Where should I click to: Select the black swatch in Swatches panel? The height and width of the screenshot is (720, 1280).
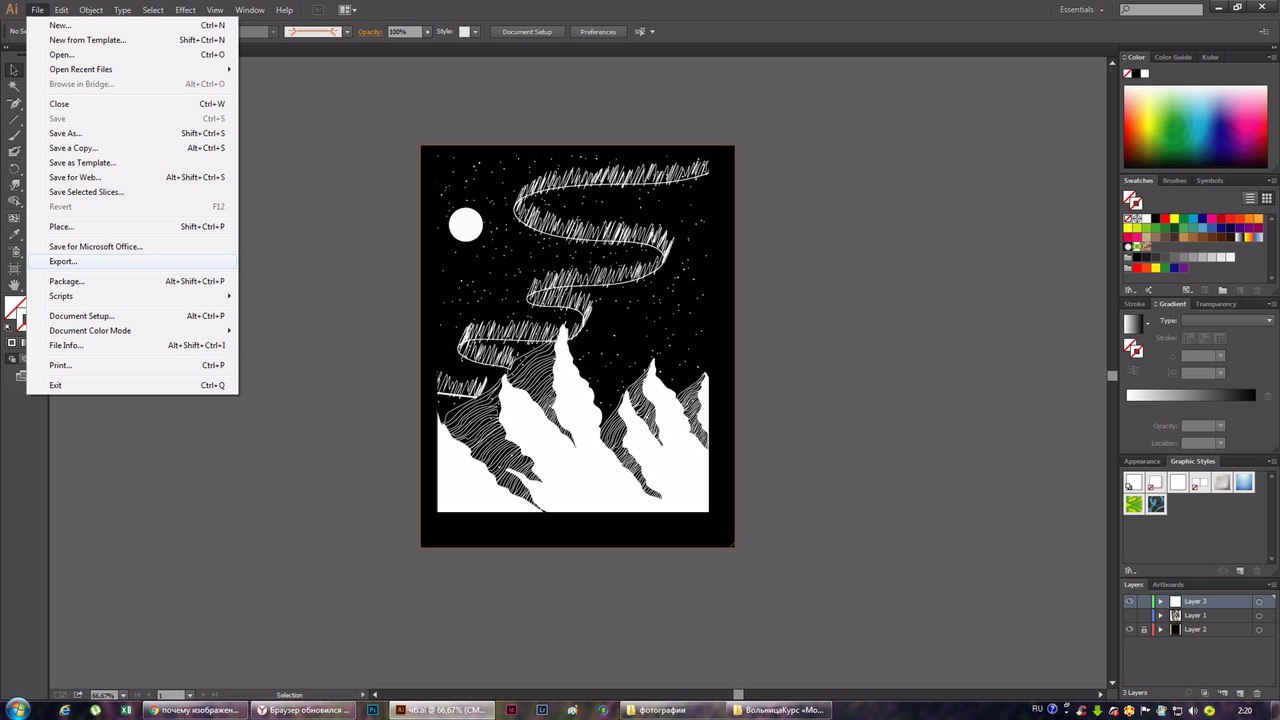pos(1154,218)
